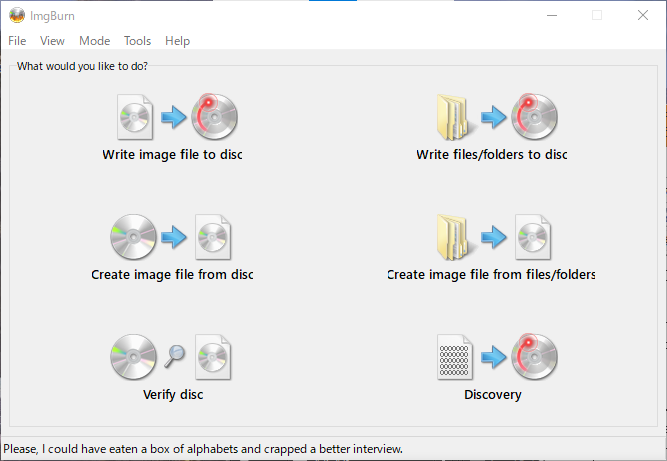Click the Create image file from disc label
The width and height of the screenshot is (667, 461).
tap(172, 275)
